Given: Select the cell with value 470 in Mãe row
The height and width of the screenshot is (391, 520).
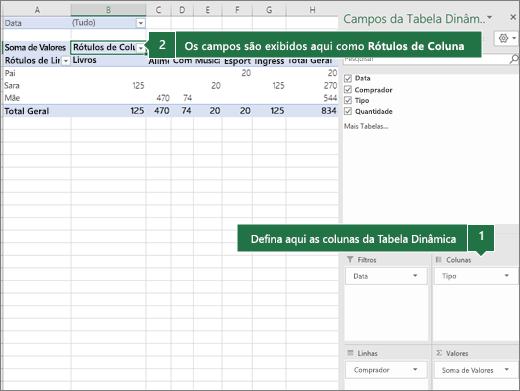Looking at the screenshot, I should click(159, 98).
